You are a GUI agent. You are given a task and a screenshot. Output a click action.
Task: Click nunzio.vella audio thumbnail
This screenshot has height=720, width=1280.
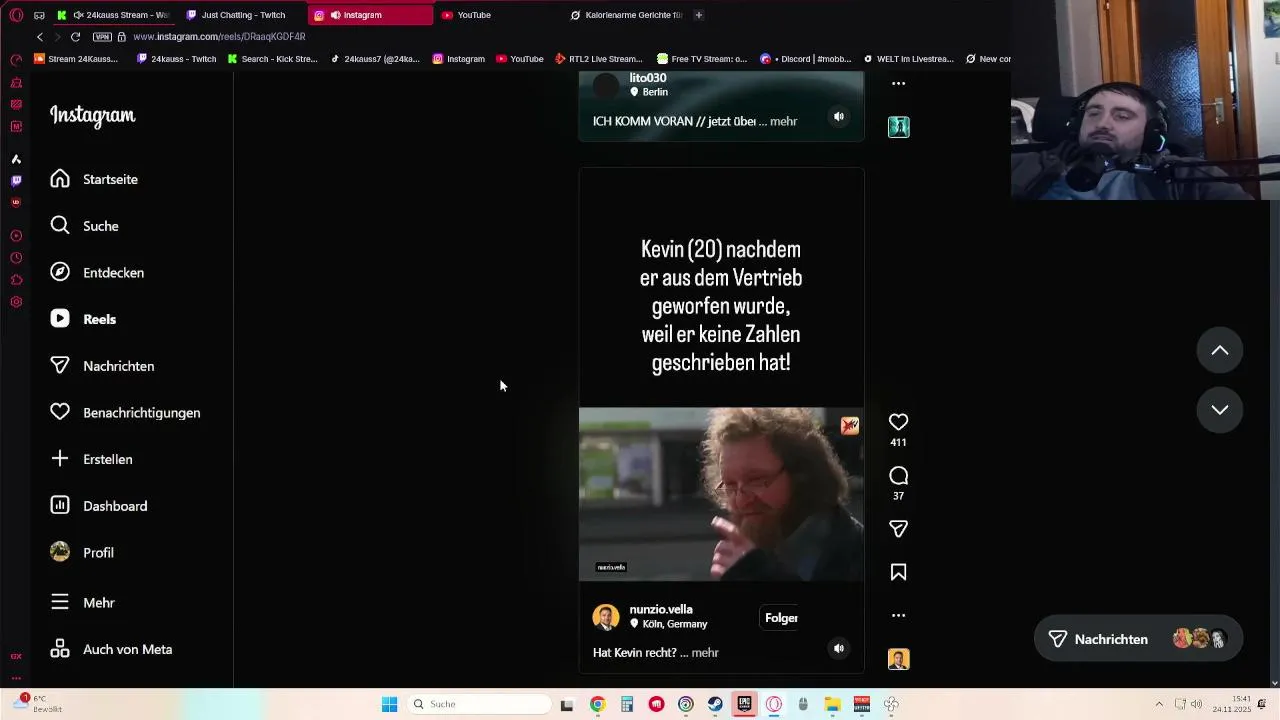point(898,659)
